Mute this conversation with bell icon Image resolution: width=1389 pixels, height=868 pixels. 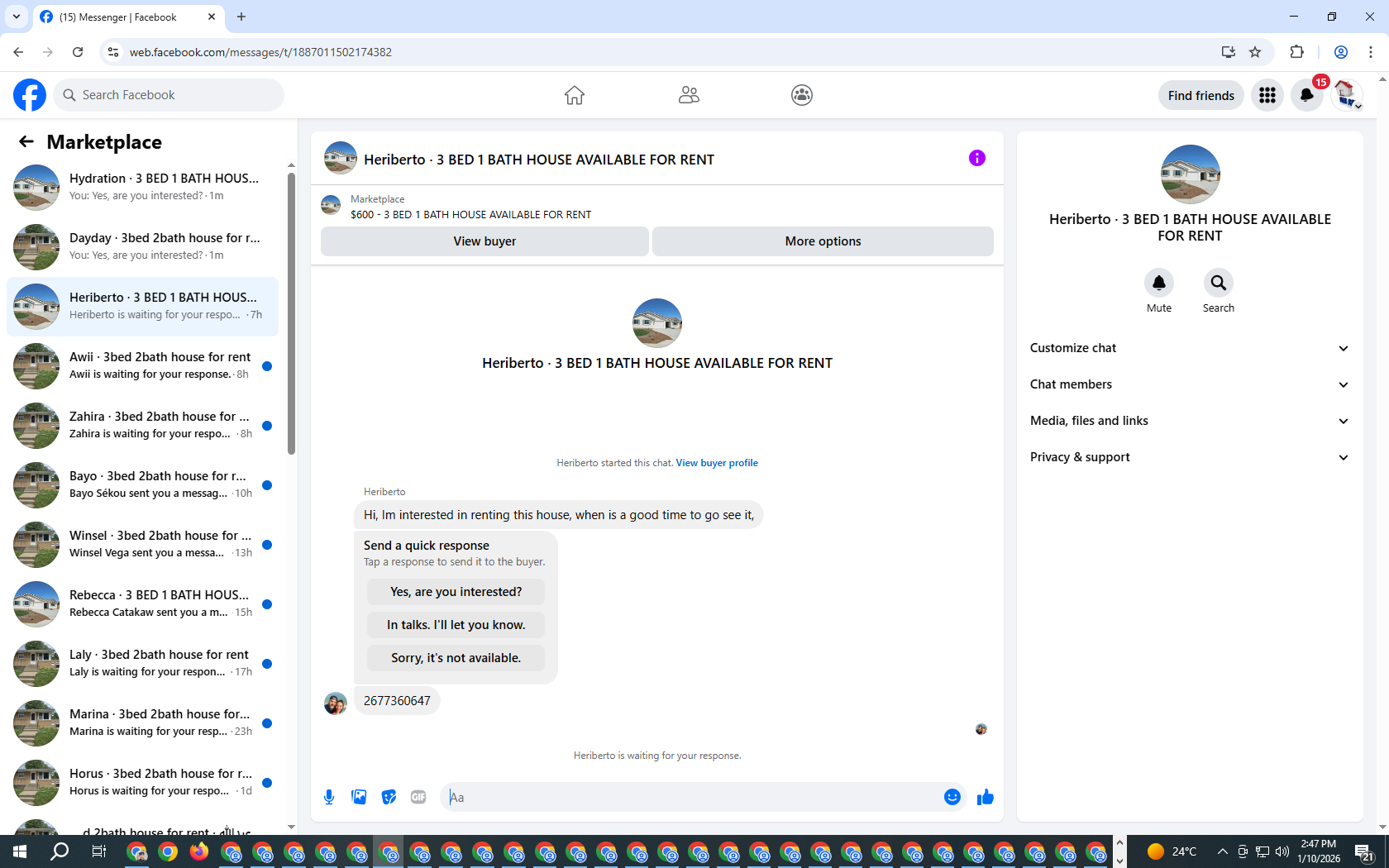(x=1159, y=283)
